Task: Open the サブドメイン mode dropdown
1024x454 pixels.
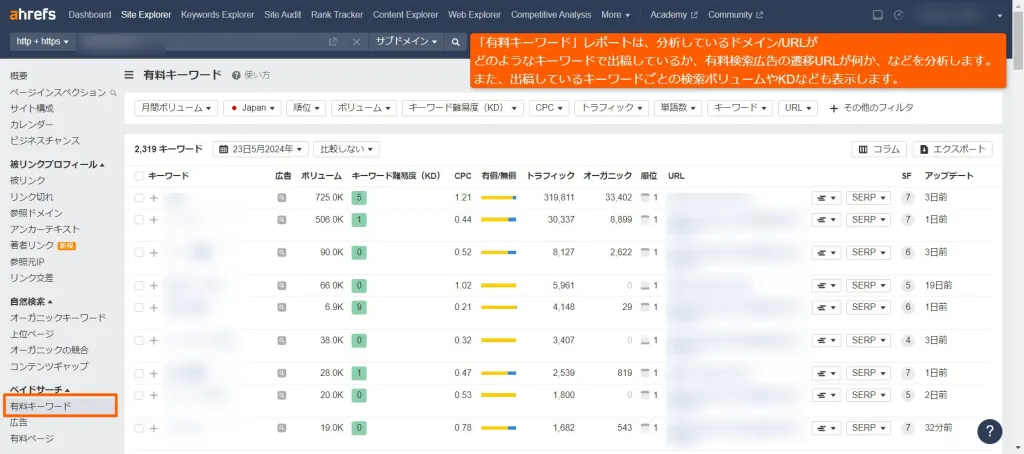Action: [406, 41]
